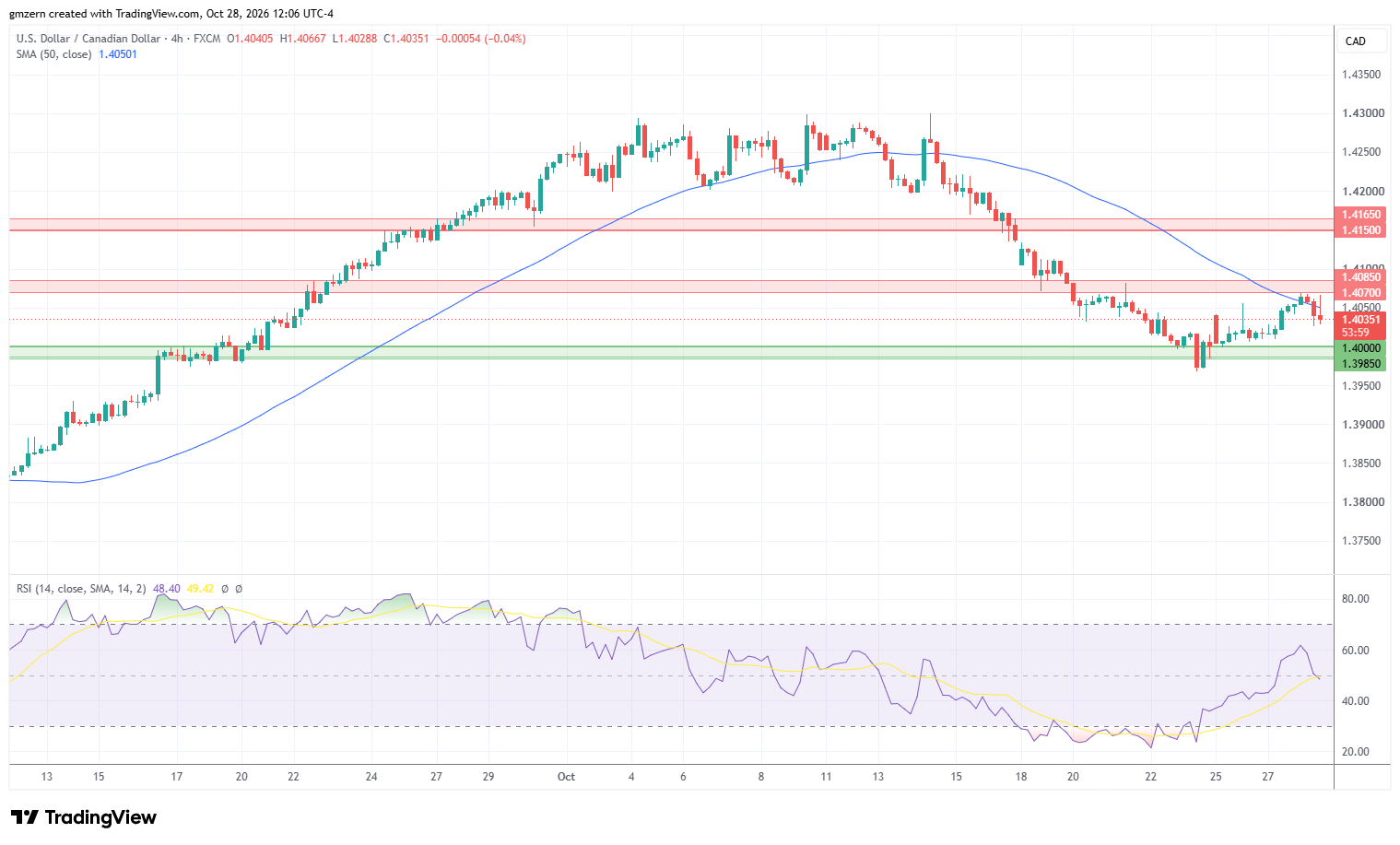
Task: Click the 11 date label on the time axis
Action: point(826,777)
